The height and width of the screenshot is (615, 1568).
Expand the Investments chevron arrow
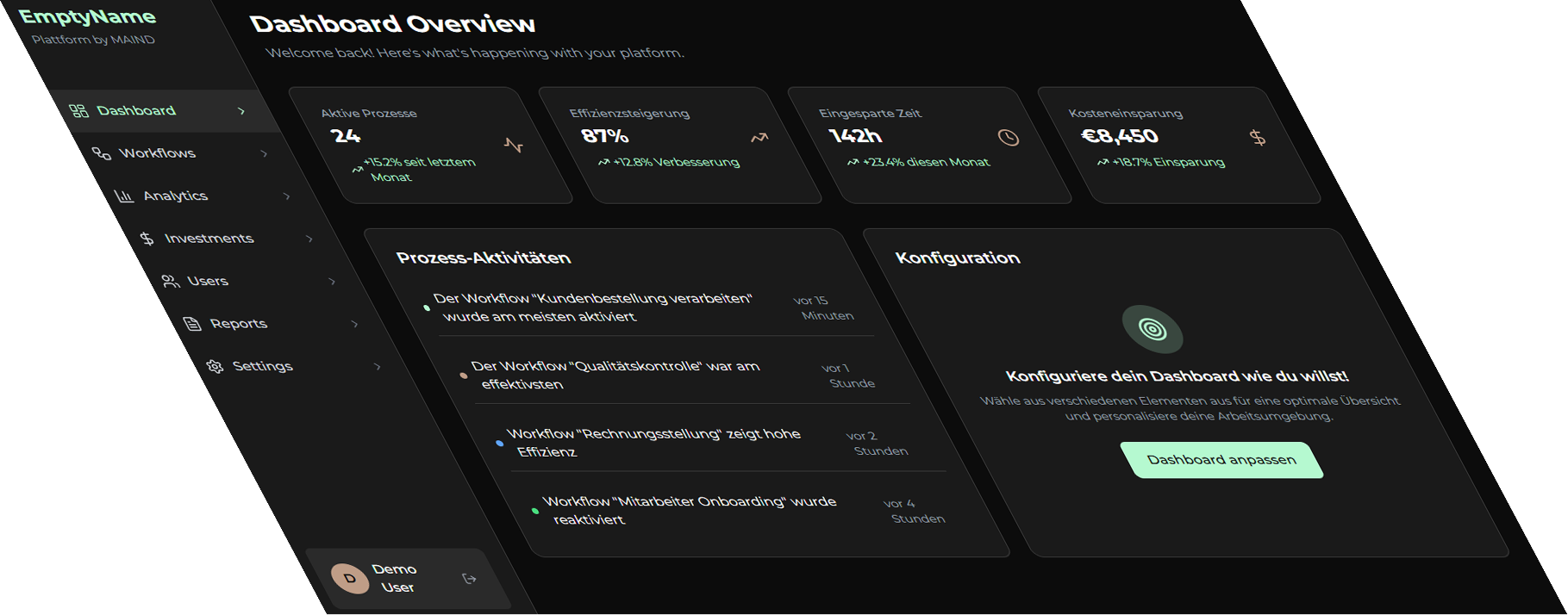tap(309, 239)
